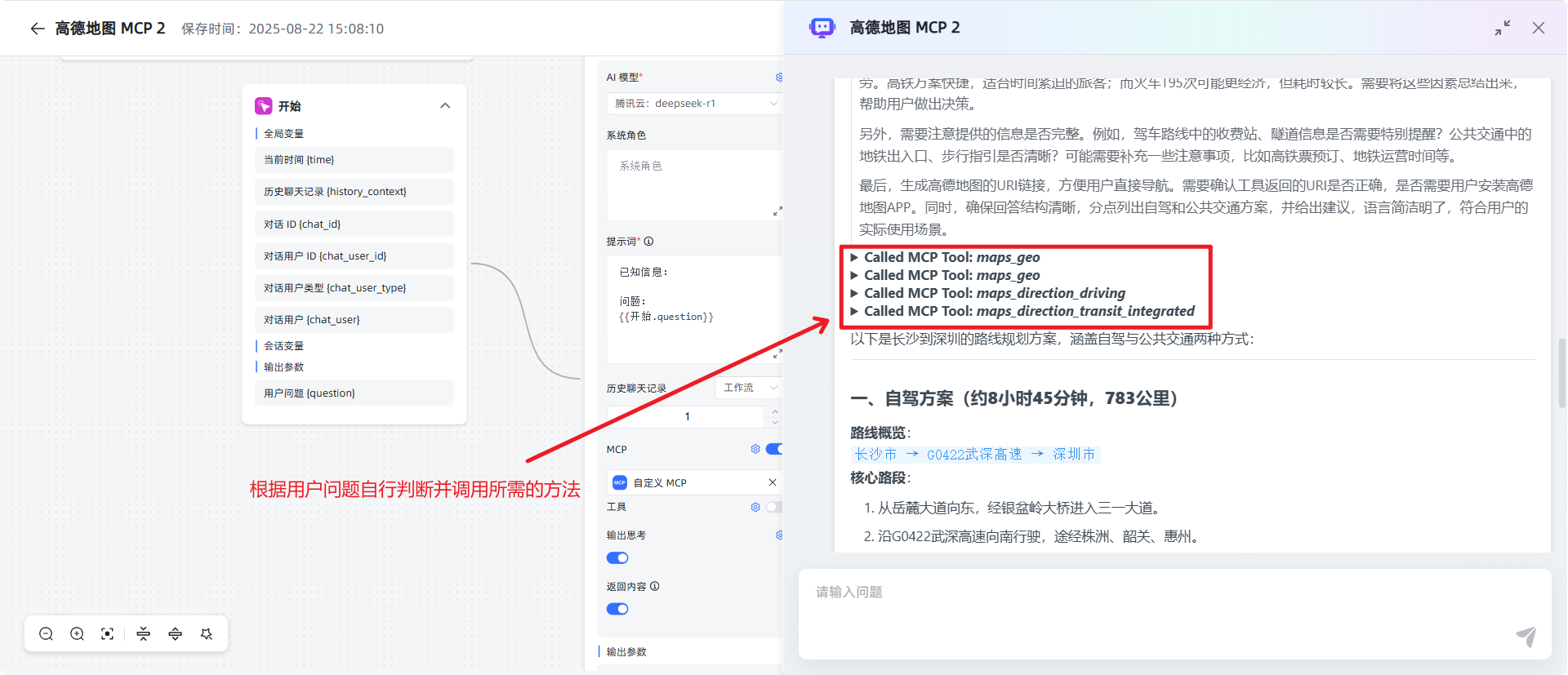The height and width of the screenshot is (675, 1568).
Task: Click the save time text in header
Action: tap(283, 29)
